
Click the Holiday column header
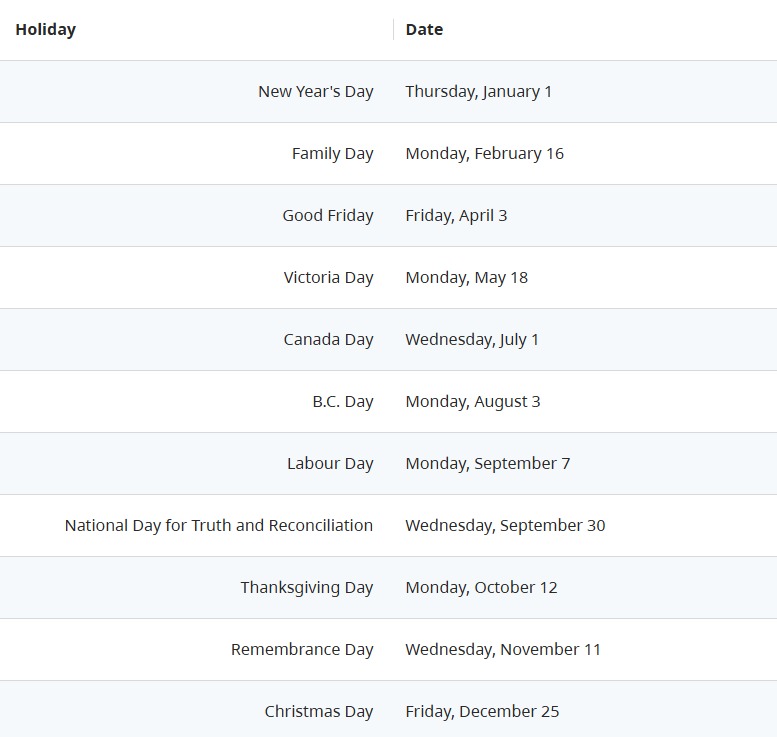click(x=46, y=30)
